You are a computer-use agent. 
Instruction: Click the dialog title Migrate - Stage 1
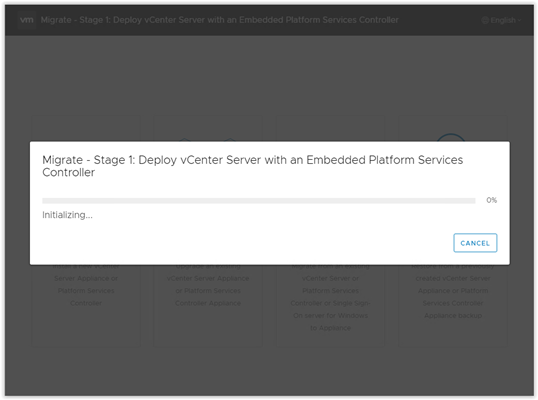pos(253,166)
